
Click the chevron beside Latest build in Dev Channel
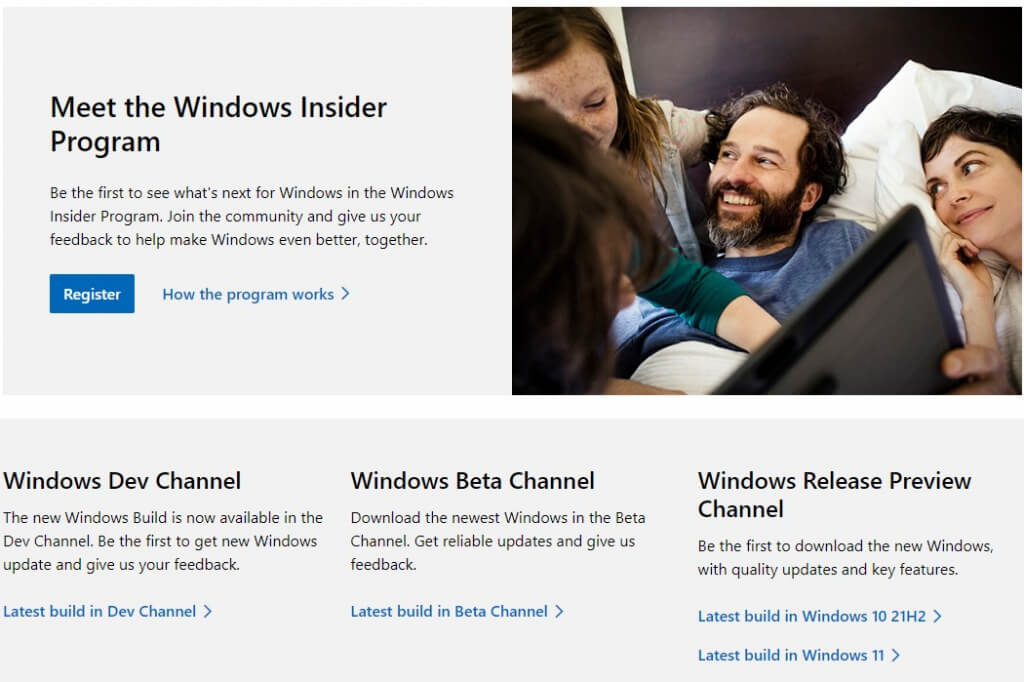tap(208, 611)
